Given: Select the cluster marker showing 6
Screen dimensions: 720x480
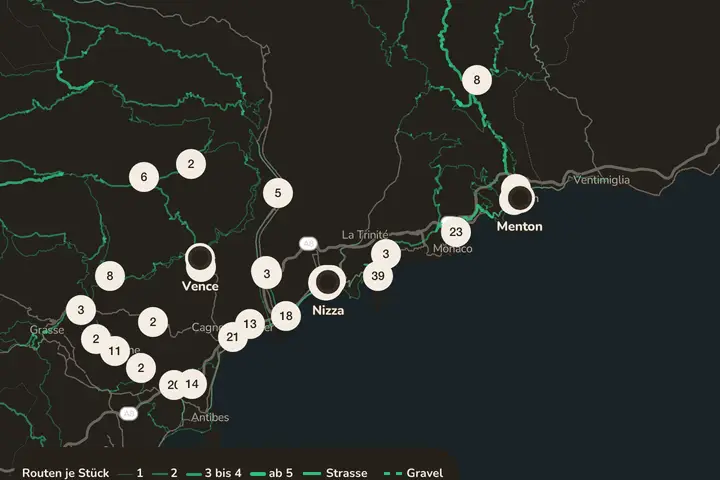Looking at the screenshot, I should (x=144, y=177).
